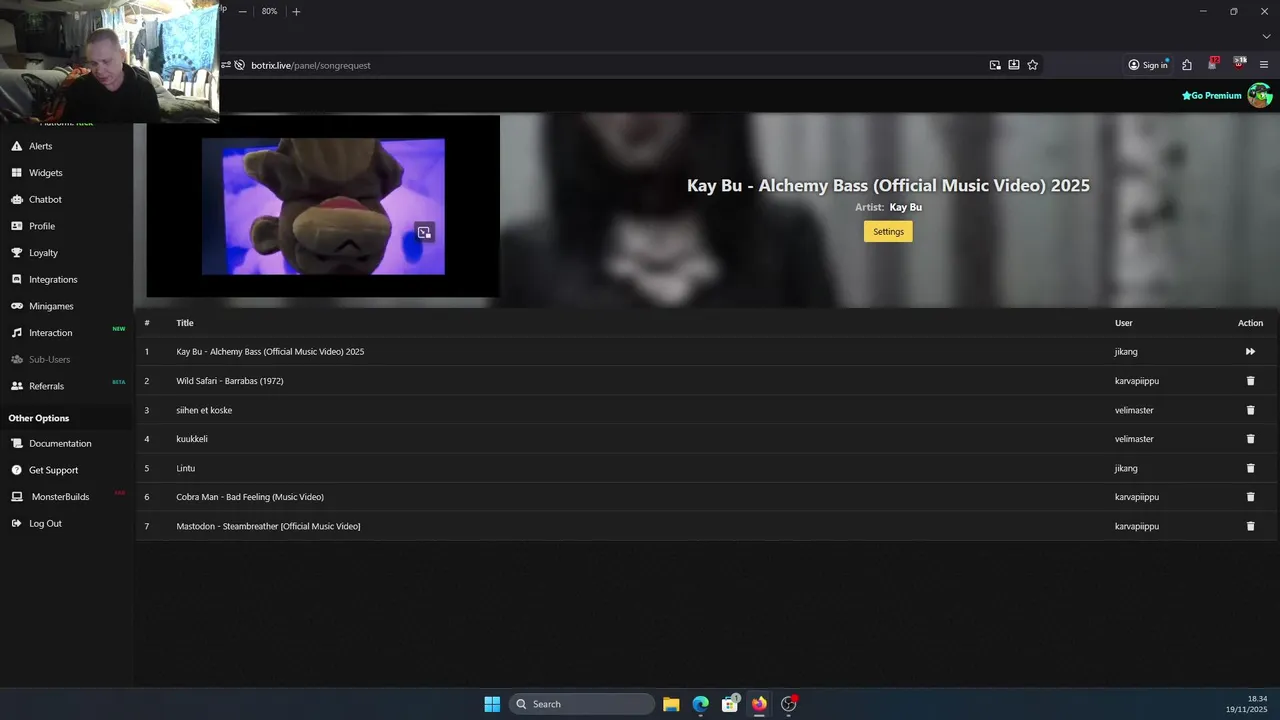Viewport: 1280px width, 720px height.
Task: Click the User column header
Action: (x=1124, y=323)
